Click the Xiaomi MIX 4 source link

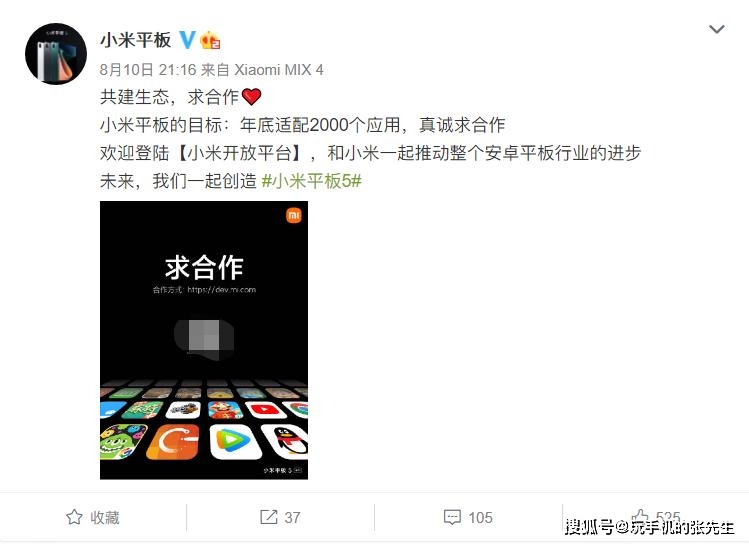click(x=278, y=70)
